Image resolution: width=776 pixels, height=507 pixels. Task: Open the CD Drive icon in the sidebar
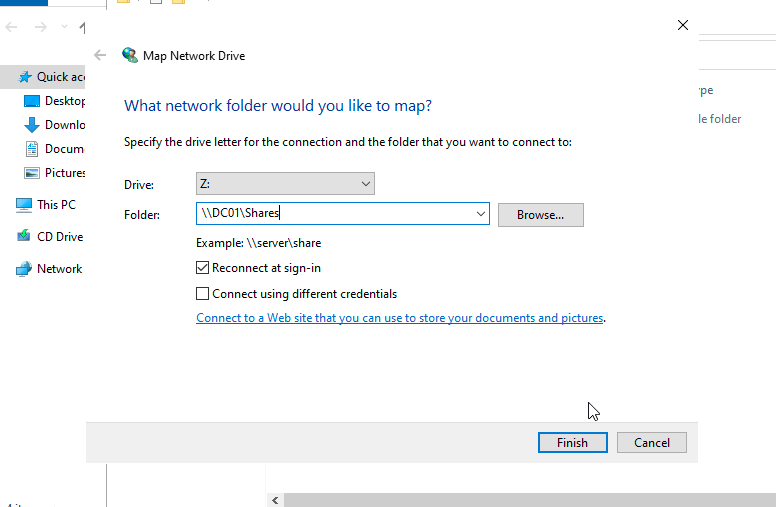click(23, 237)
